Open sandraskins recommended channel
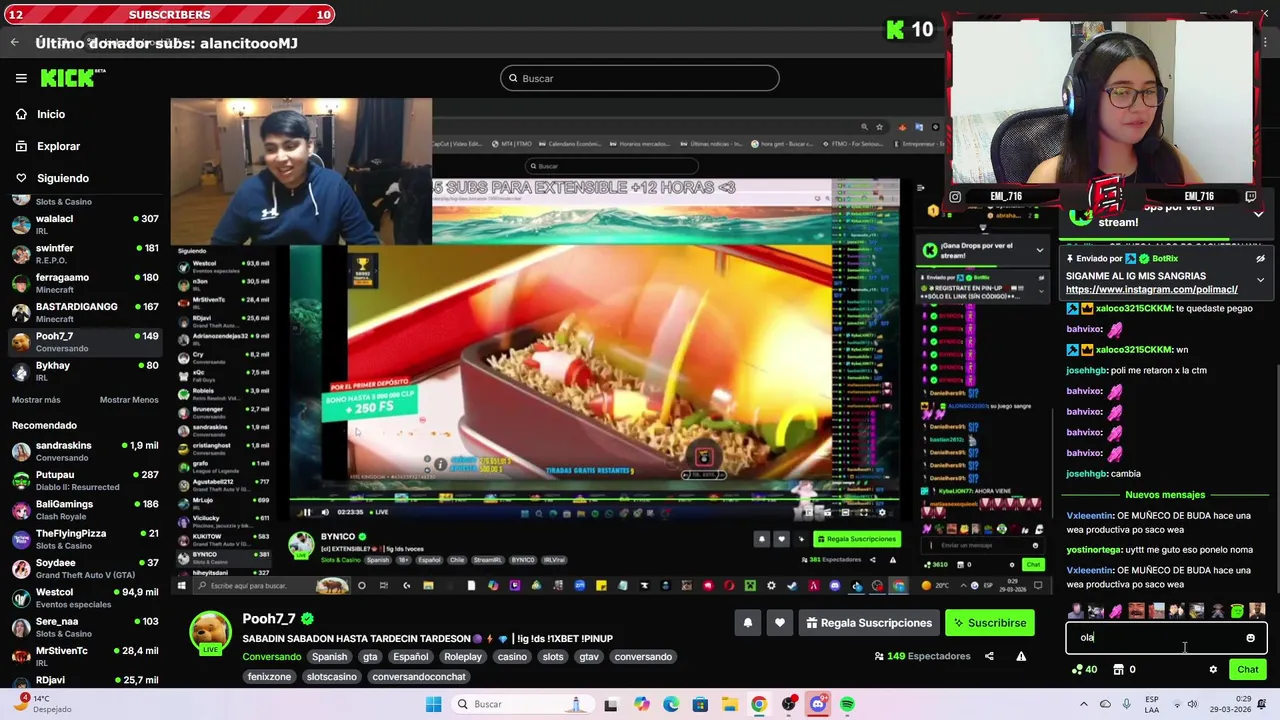Image resolution: width=1280 pixels, height=720 pixels. [85, 451]
